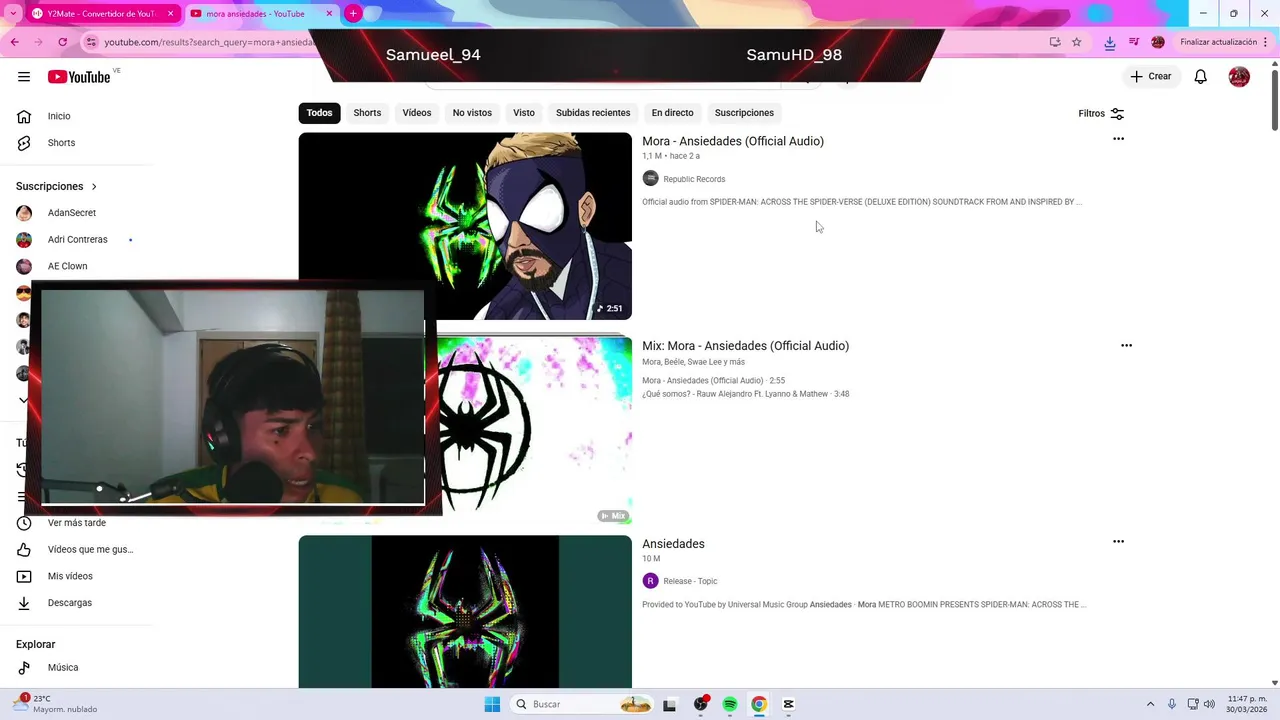
Task: Open the account avatar menu
Action: click(x=1239, y=77)
